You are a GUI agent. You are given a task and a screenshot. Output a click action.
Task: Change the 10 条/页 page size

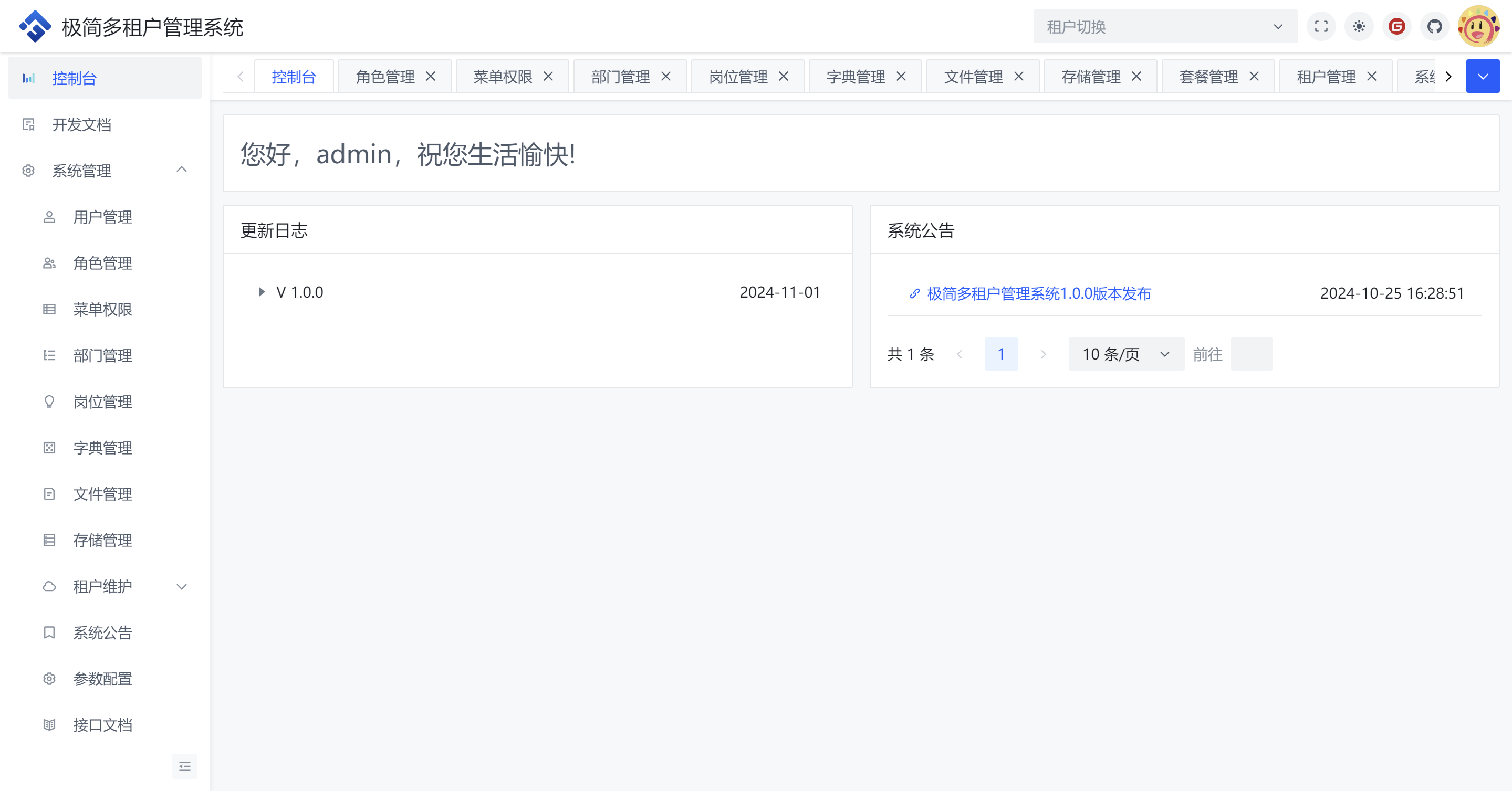(1126, 354)
